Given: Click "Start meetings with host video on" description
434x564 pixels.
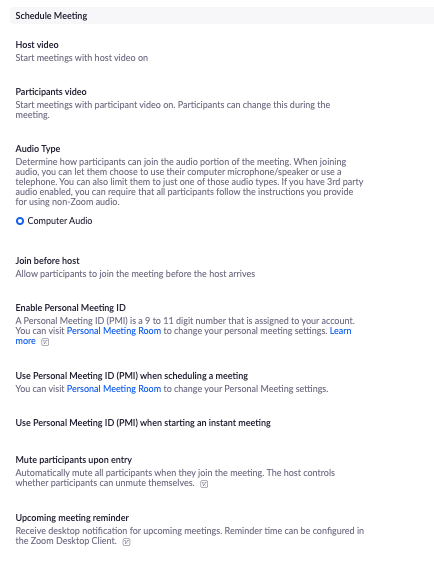Looking at the screenshot, I should pyautogui.click(x=82, y=58).
